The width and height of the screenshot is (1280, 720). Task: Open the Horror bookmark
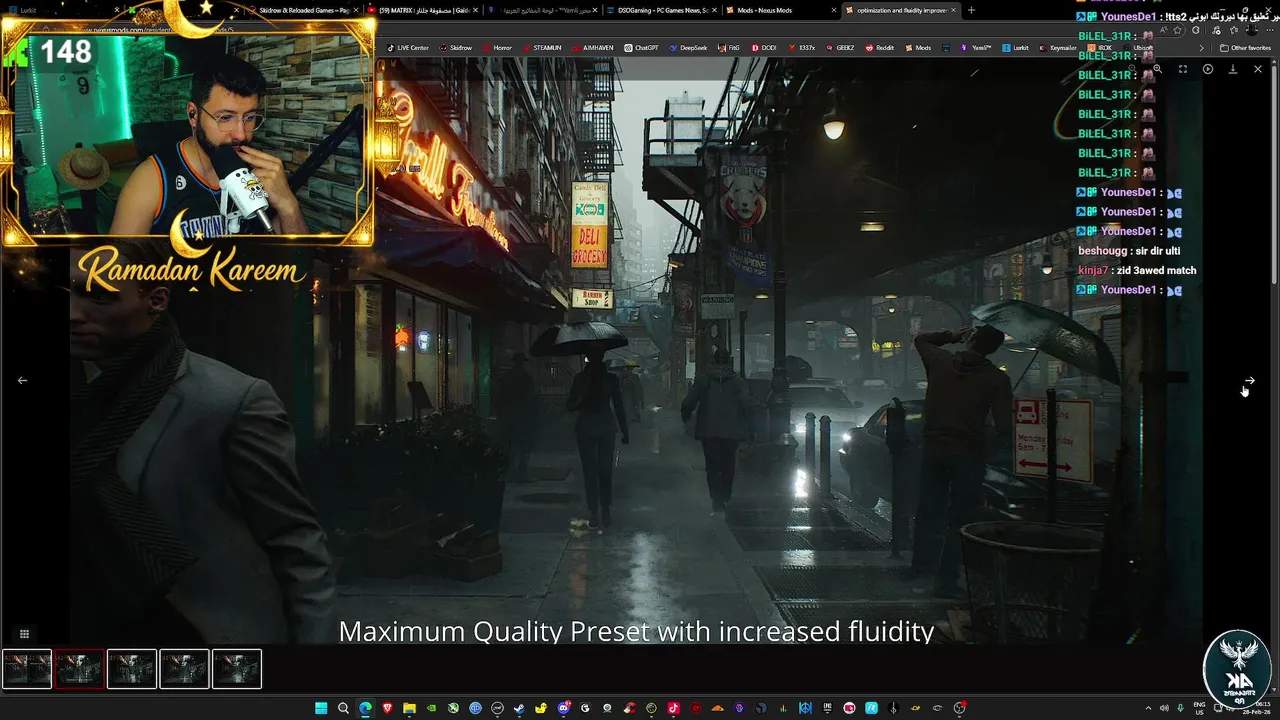[497, 48]
